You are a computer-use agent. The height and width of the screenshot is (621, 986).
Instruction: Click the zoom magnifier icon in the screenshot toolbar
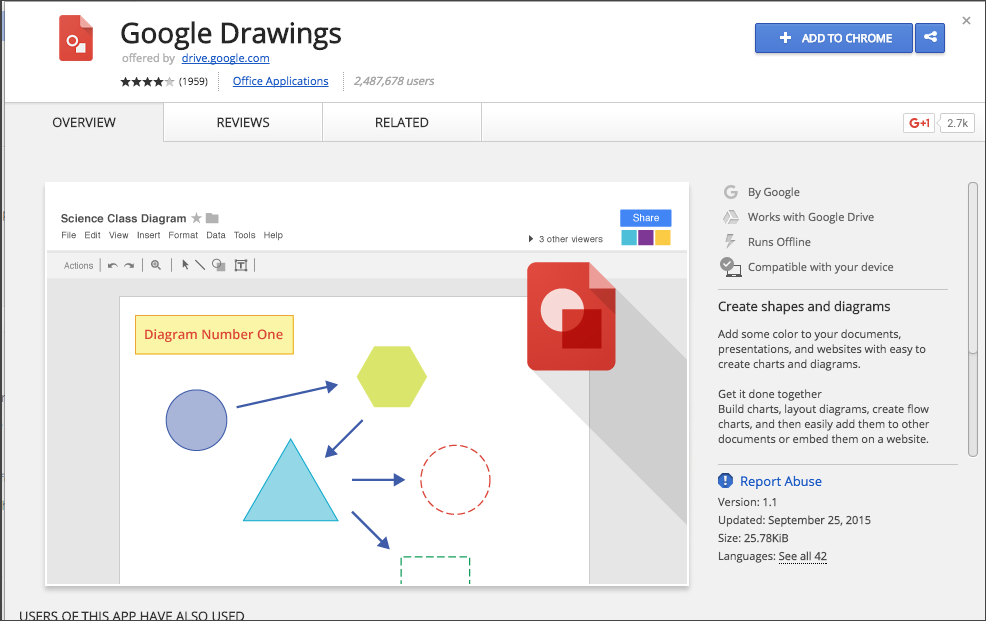point(156,265)
